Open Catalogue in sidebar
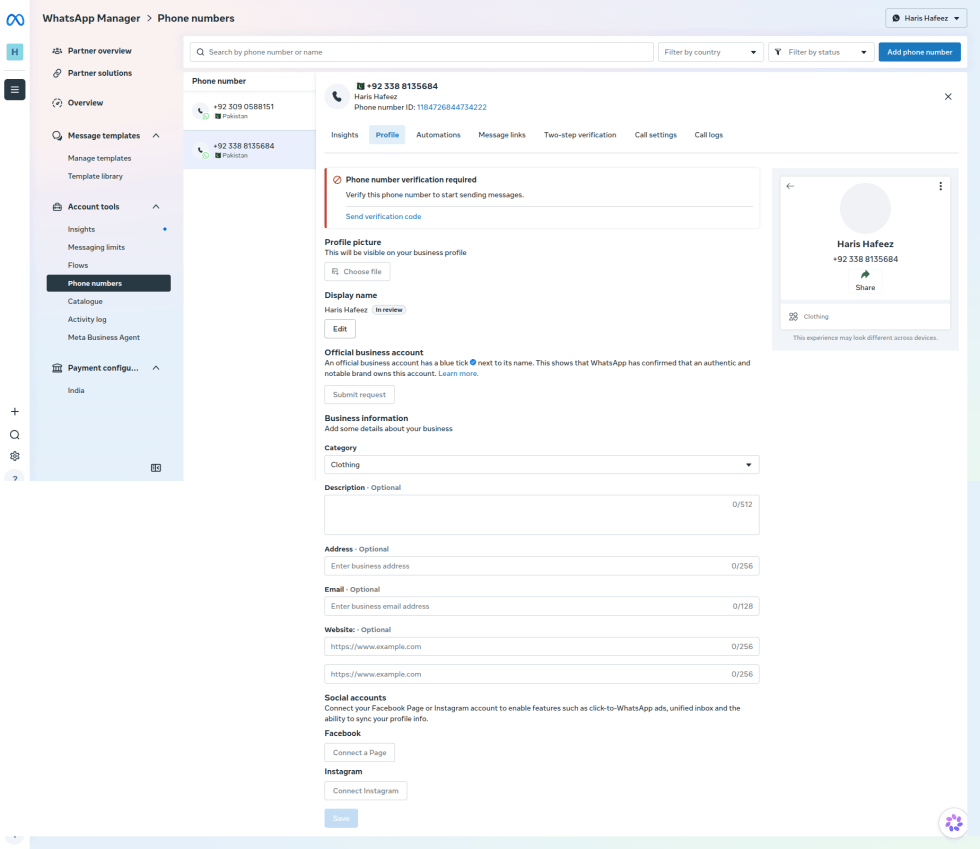This screenshot has width=980, height=849. click(x=85, y=301)
